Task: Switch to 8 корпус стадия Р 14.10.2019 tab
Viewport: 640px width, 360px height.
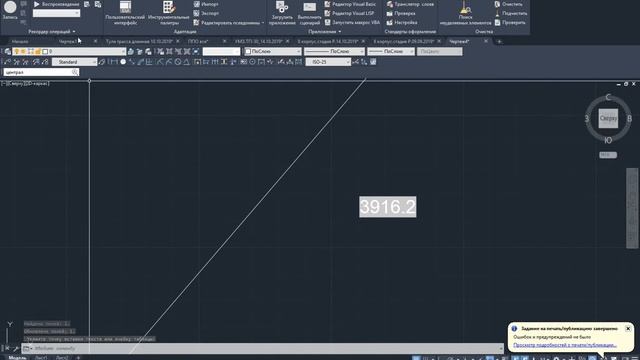Action: pos(327,41)
